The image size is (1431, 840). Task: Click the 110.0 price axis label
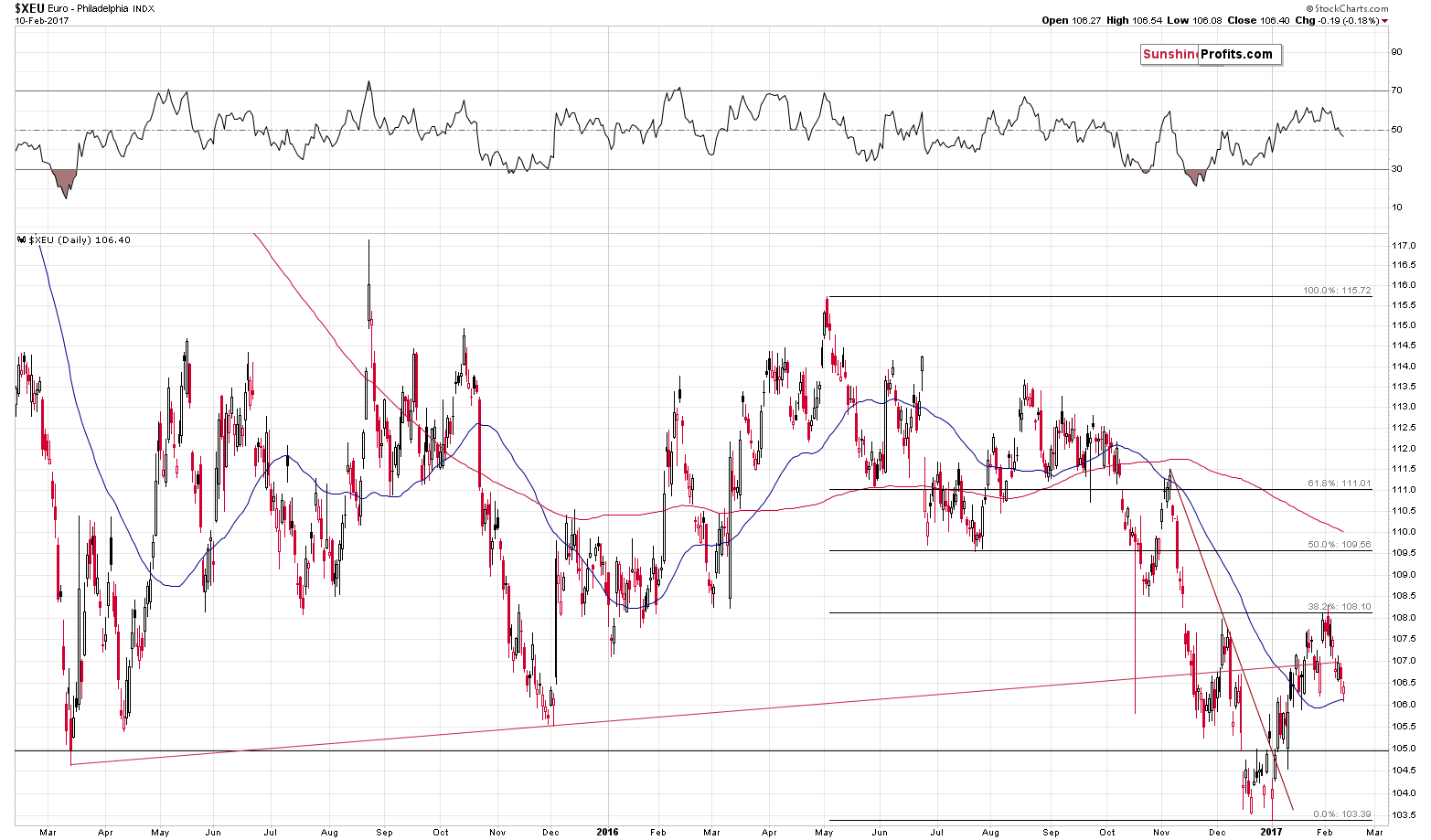pyautogui.click(x=1404, y=532)
